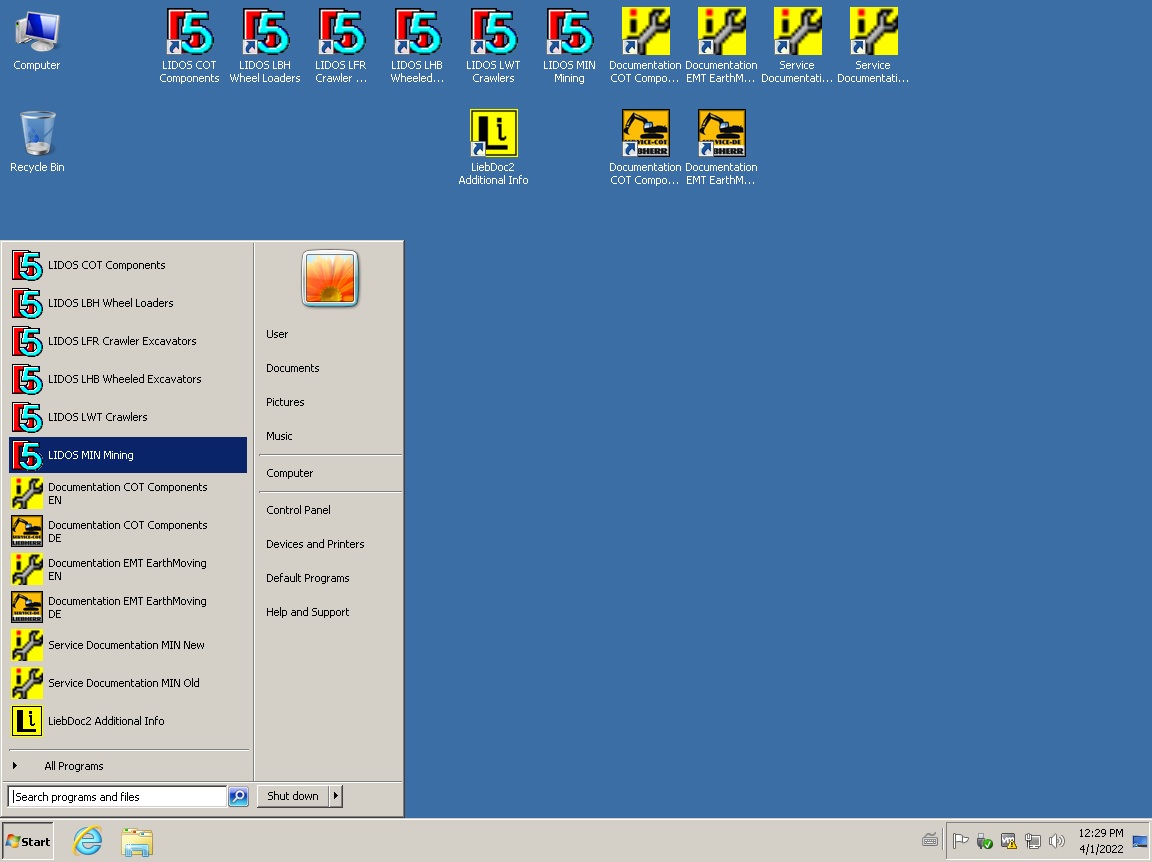1152x862 pixels.
Task: Launch Internet Explorer from taskbar
Action: tap(87, 841)
